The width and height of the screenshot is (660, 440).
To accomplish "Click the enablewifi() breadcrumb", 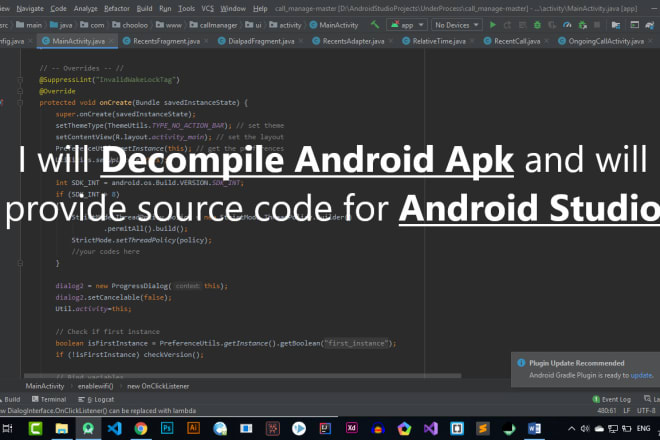I will (95, 386).
